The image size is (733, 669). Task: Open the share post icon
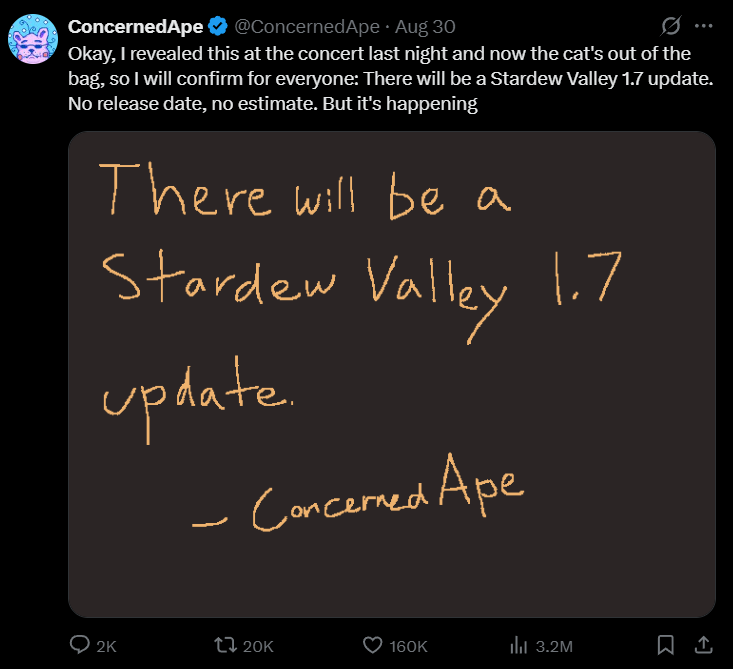pyautogui.click(x=702, y=645)
